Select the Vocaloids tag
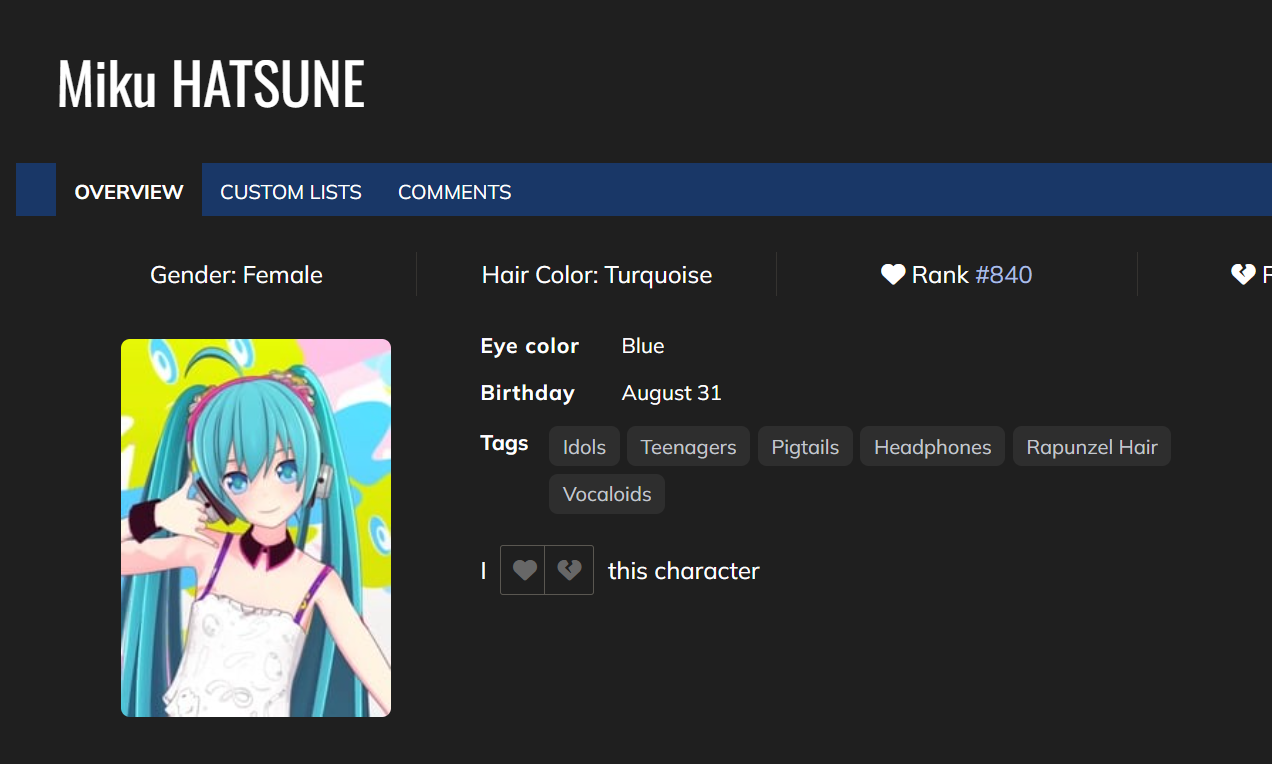 [607, 494]
